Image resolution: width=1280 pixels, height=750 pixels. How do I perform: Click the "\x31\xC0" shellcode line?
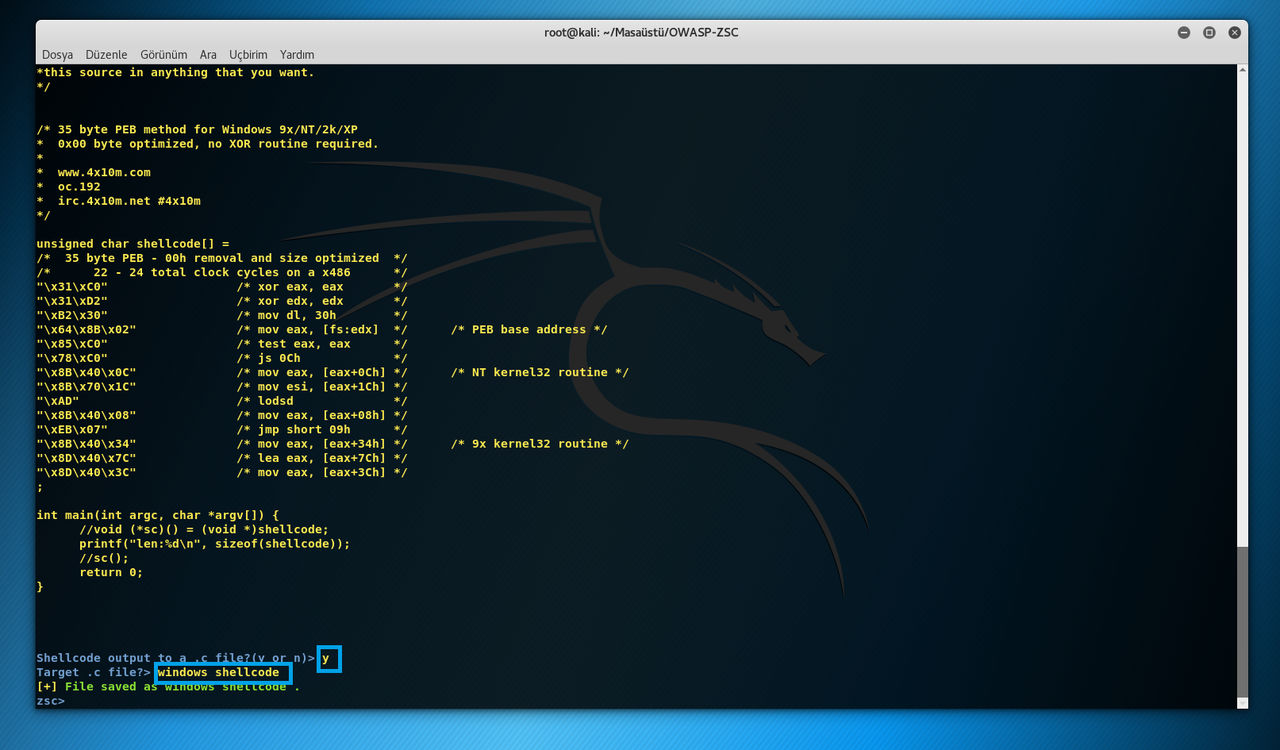pos(221,286)
